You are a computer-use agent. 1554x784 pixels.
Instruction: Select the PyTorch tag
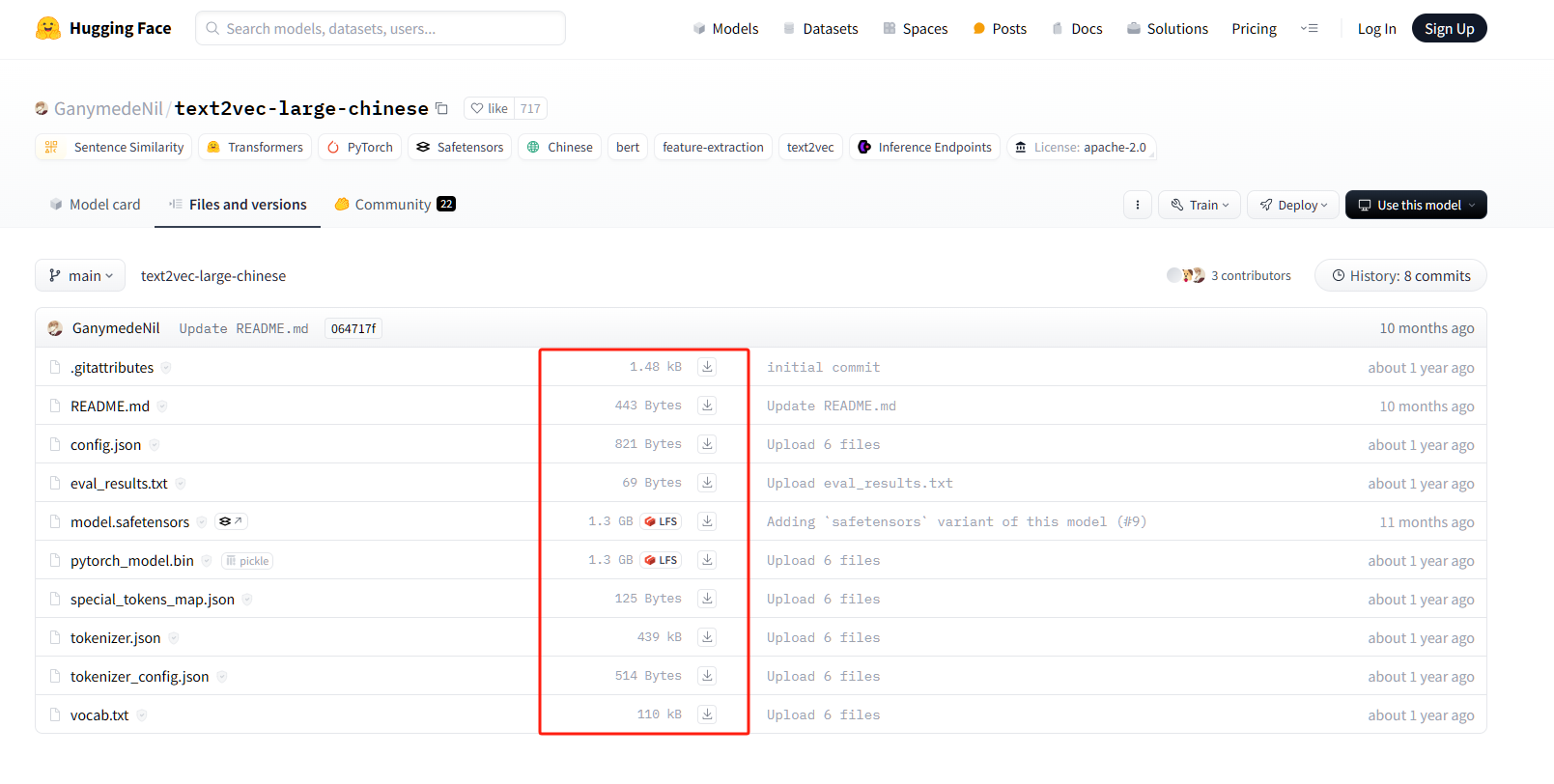tap(359, 147)
